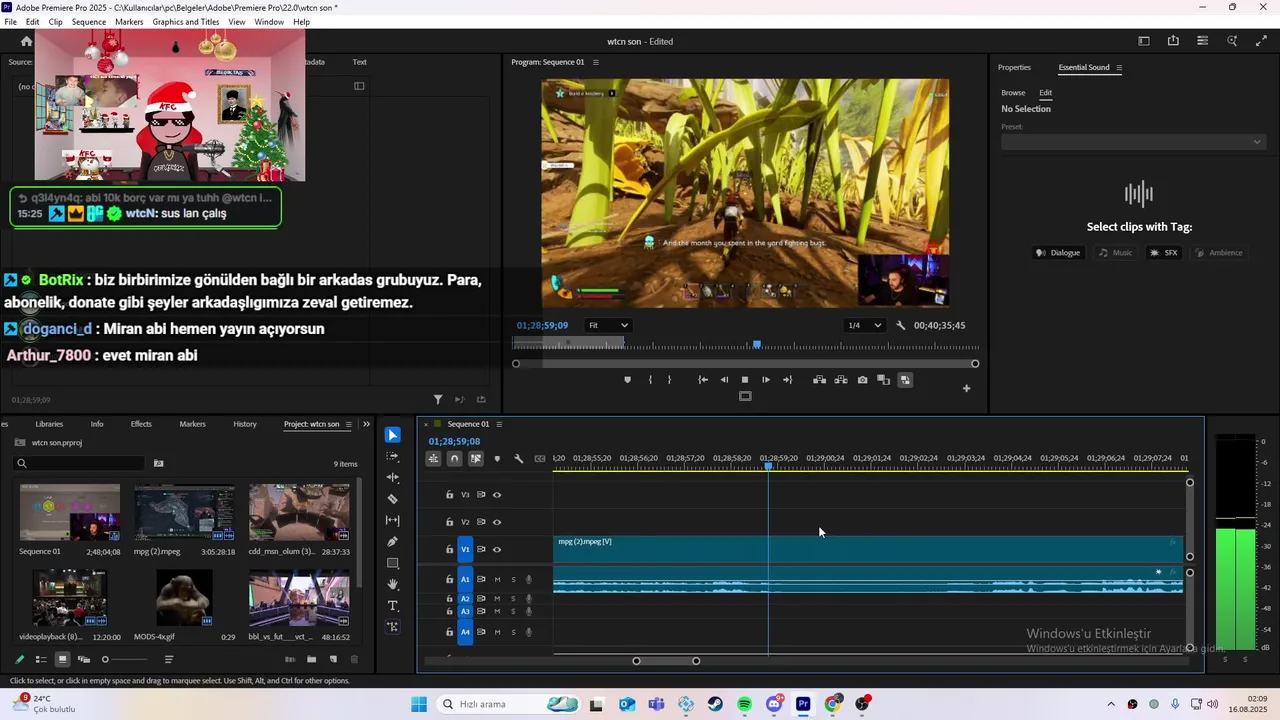Open the Project panel menu

(x=349, y=424)
